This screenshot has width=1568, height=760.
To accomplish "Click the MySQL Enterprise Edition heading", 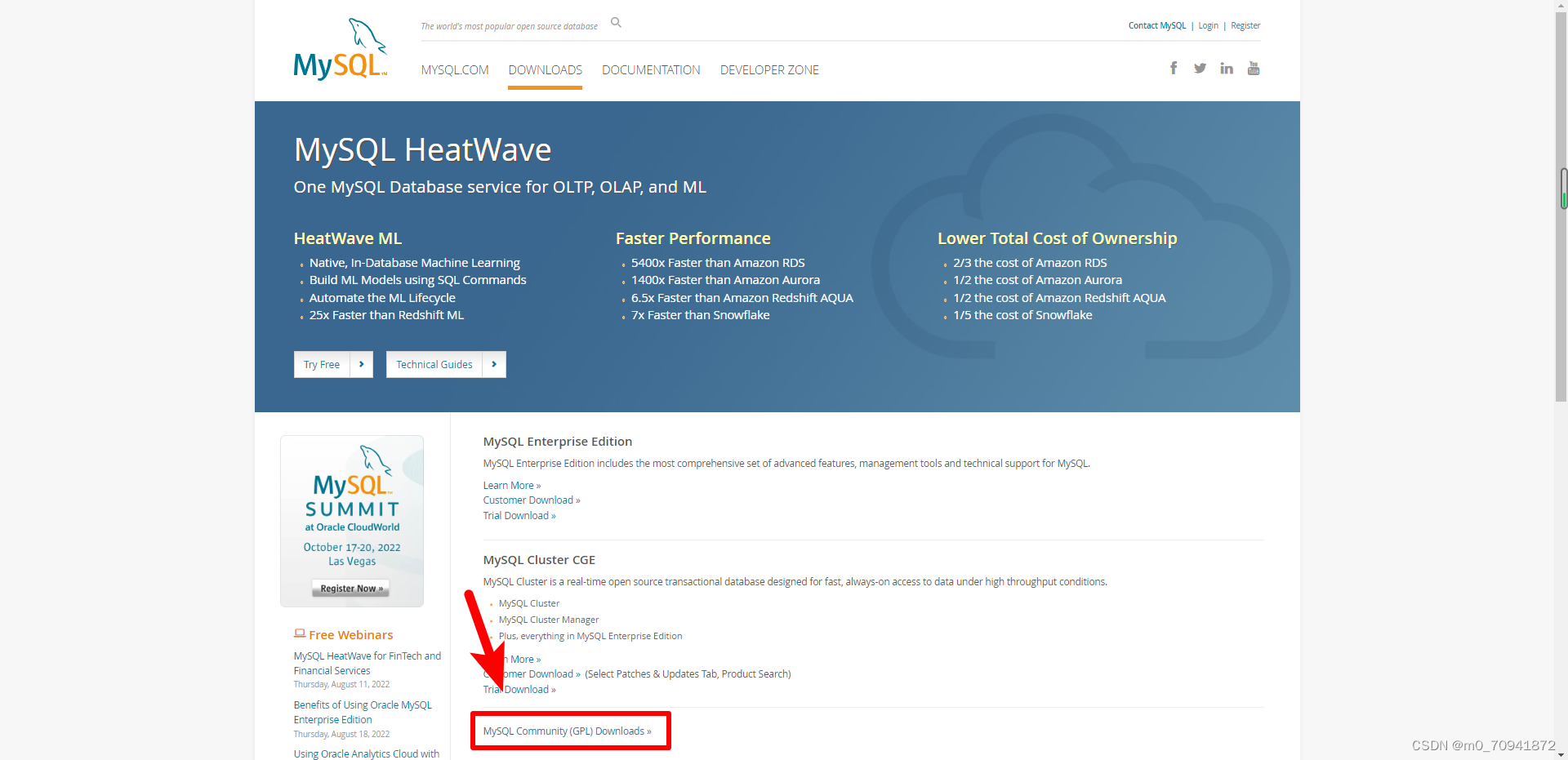I will click(558, 442).
